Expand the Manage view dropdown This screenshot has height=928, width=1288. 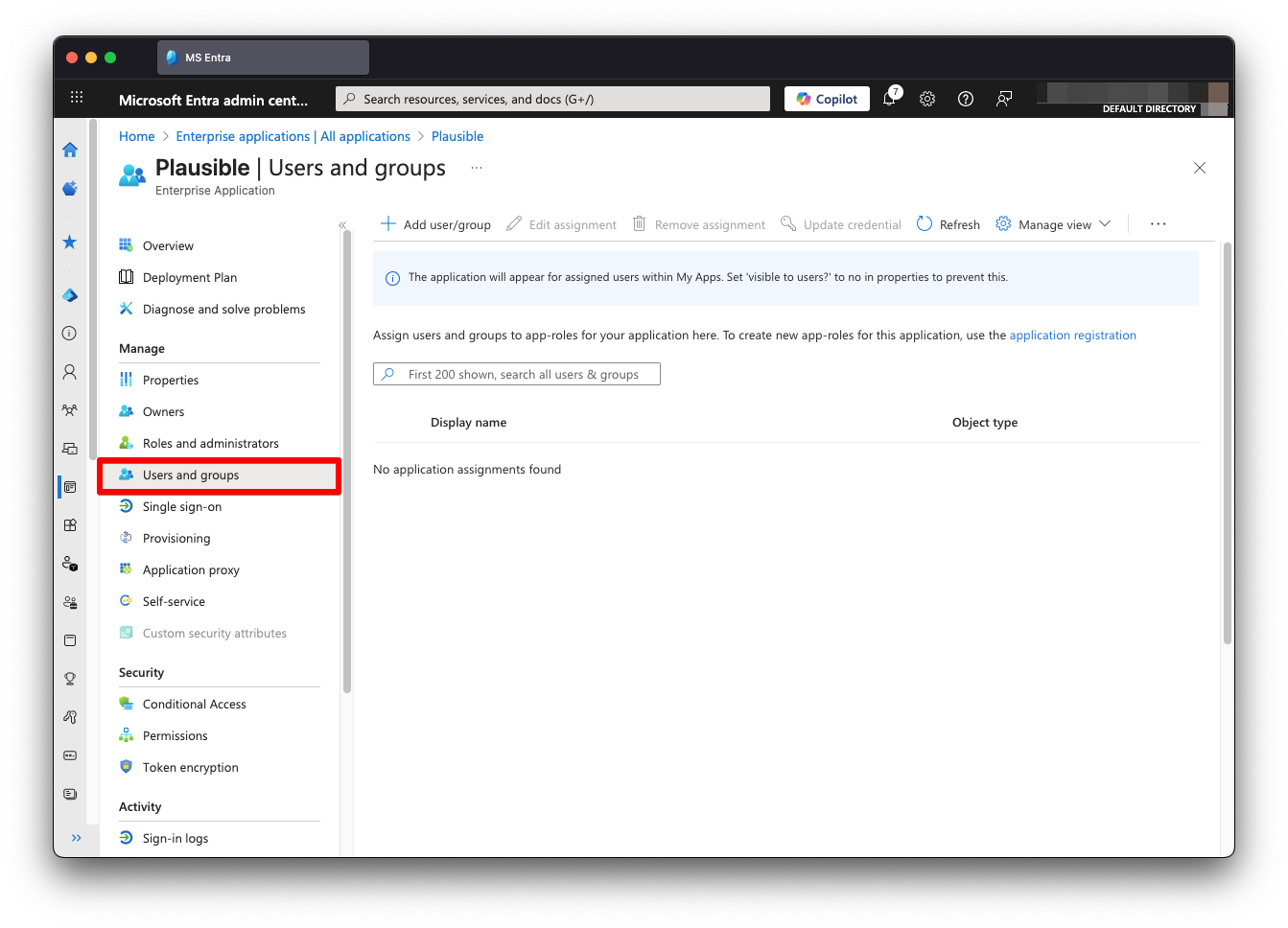1053,223
